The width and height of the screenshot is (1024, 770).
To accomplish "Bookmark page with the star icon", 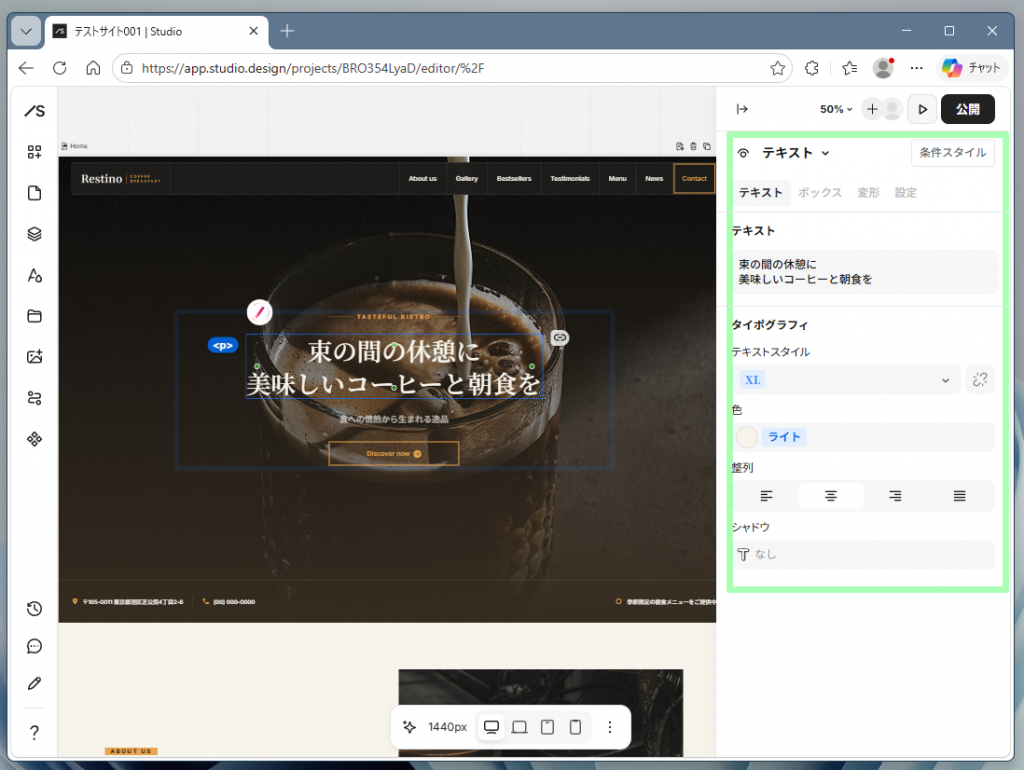I will pyautogui.click(x=777, y=68).
